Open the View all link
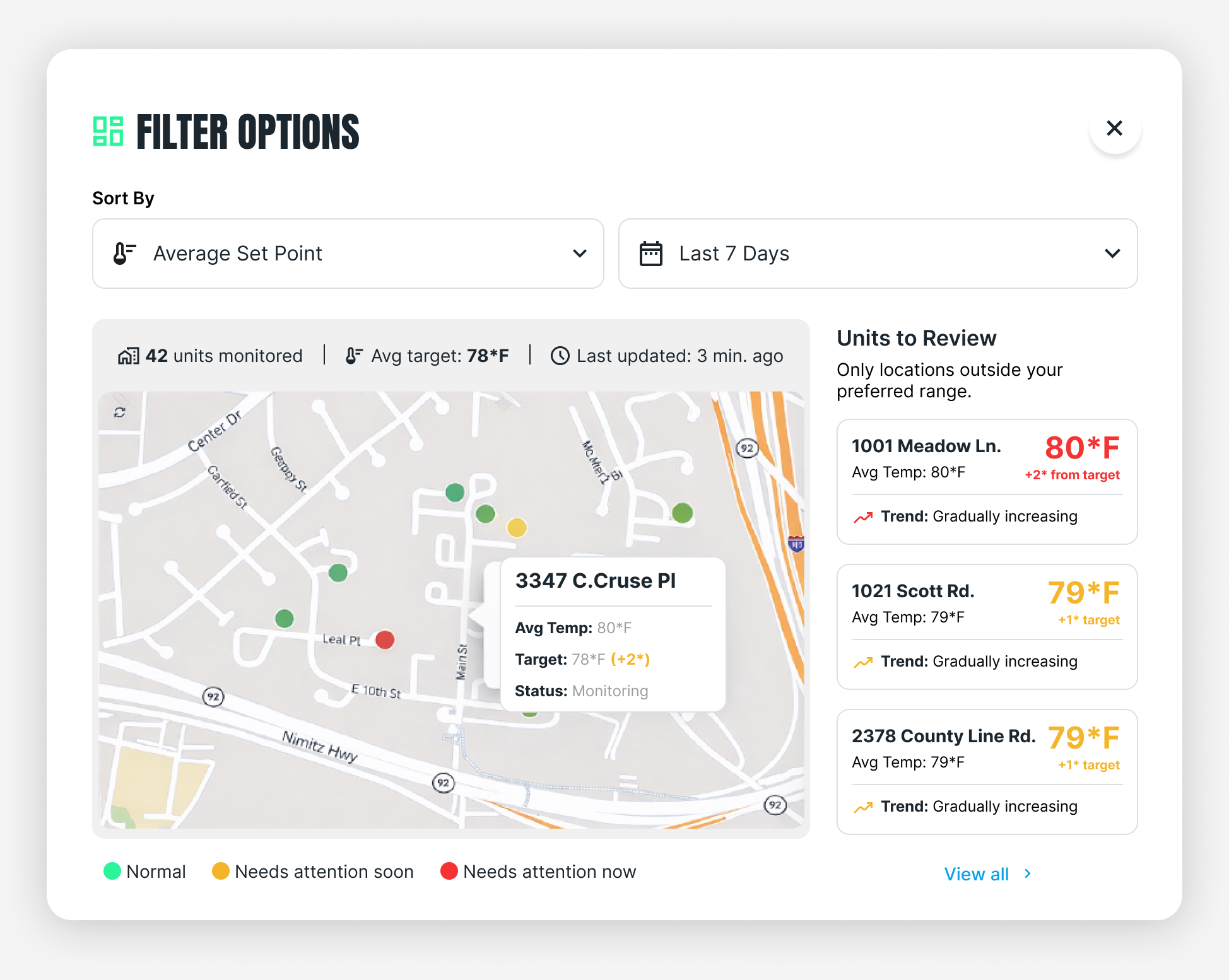This screenshot has width=1229, height=980. [976, 874]
